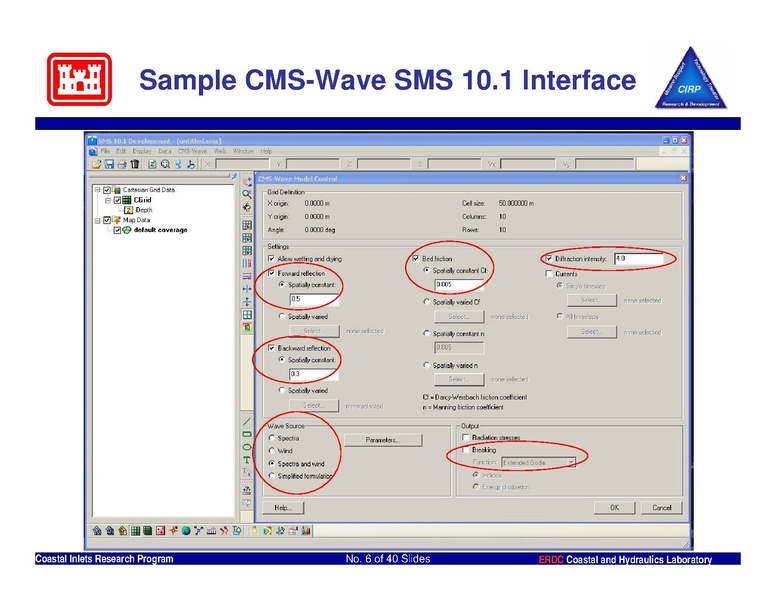Screen dimensions: 776x600
Task: Click the red Particle module icon
Action: [x=224, y=531]
